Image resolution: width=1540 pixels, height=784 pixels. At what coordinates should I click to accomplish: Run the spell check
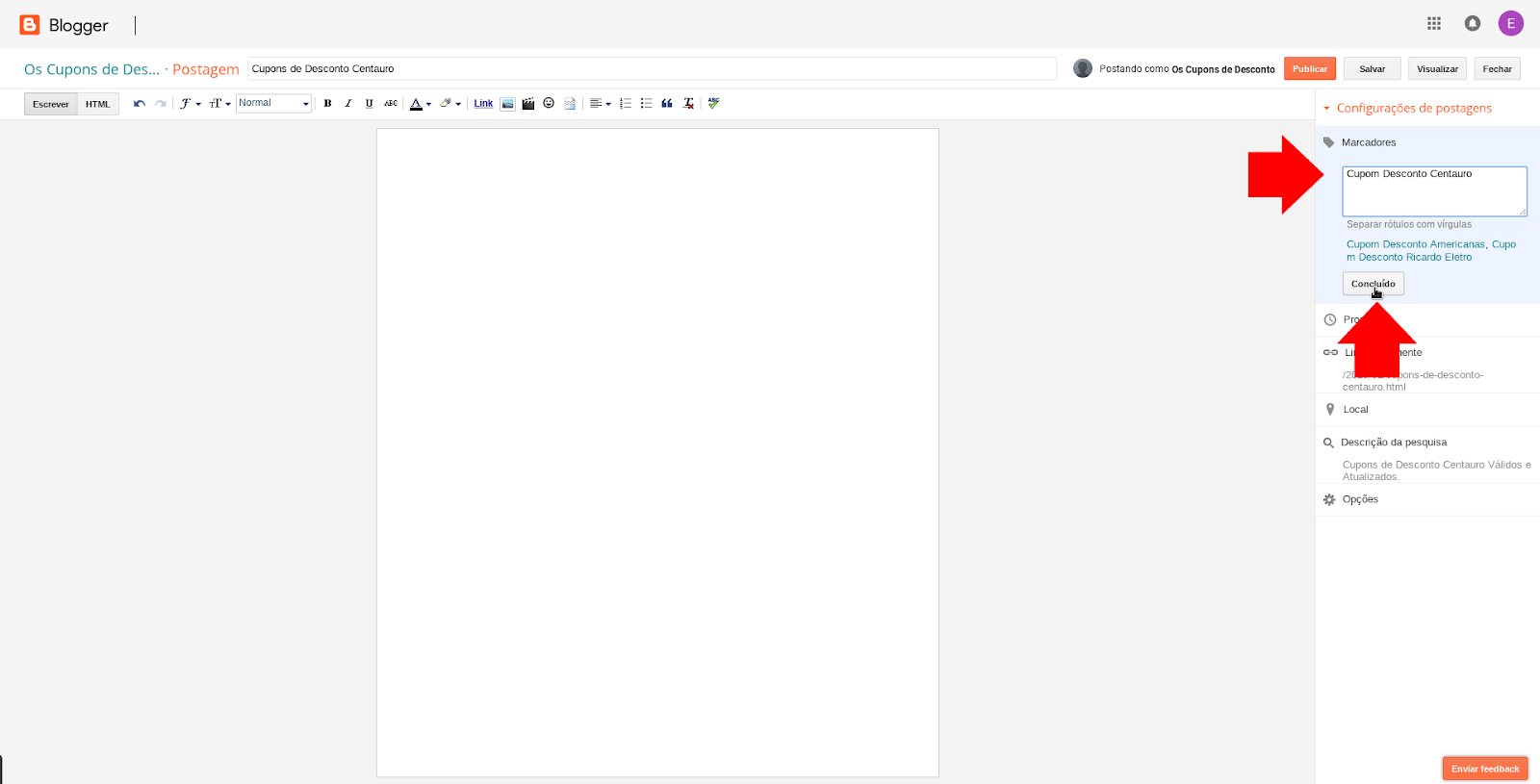tap(713, 103)
